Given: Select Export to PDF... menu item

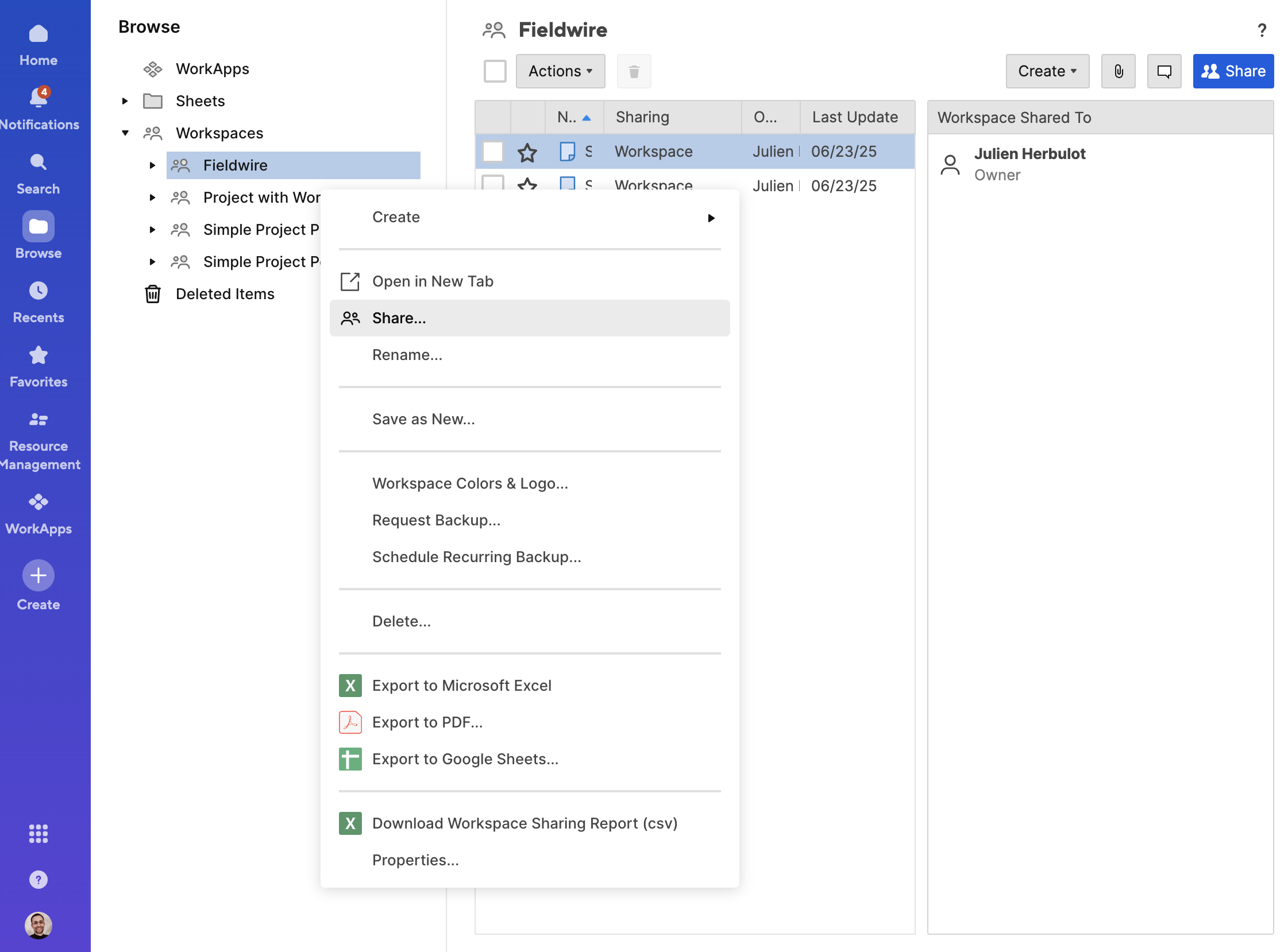Looking at the screenshot, I should [427, 722].
